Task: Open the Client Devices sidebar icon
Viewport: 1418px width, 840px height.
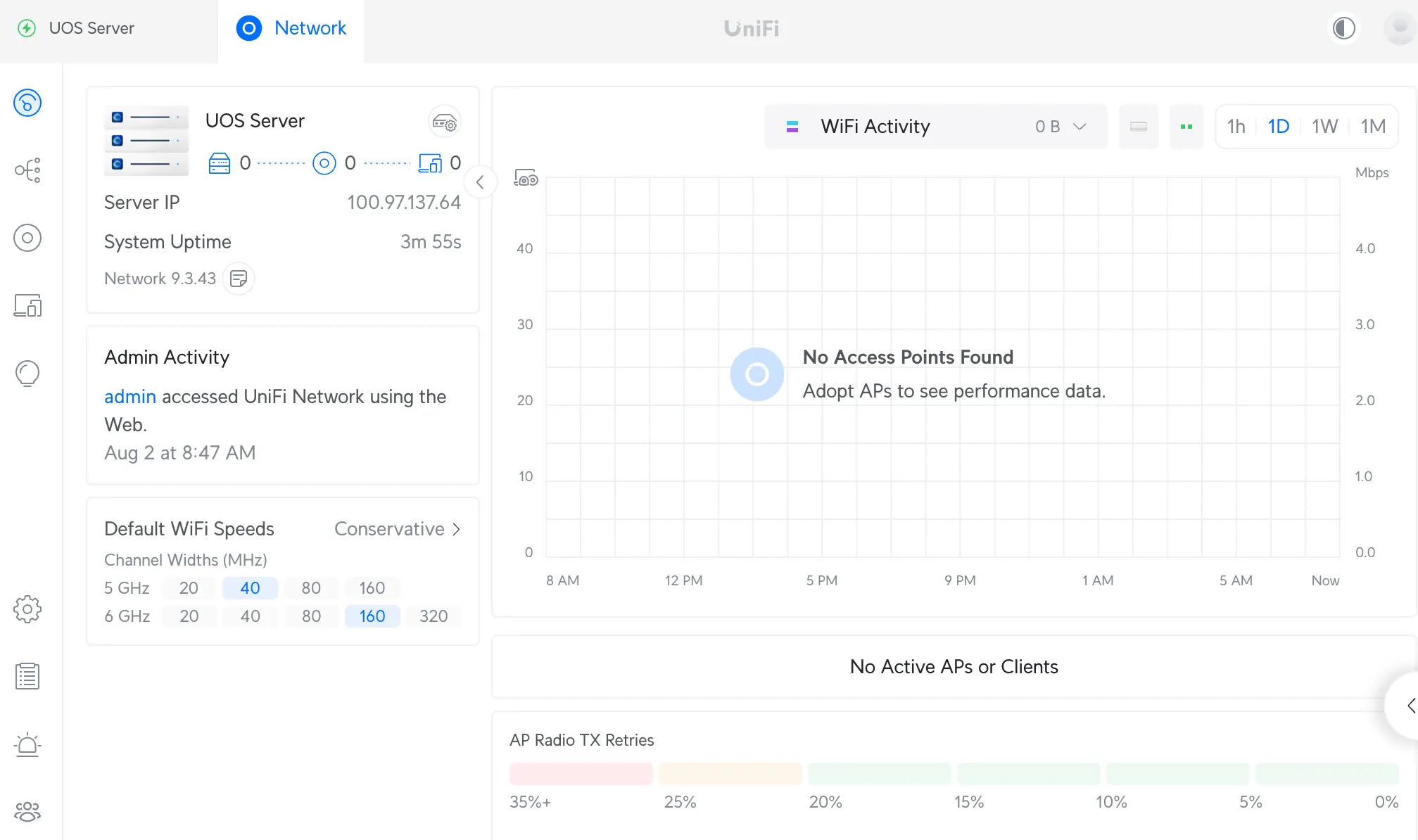Action: (x=27, y=305)
